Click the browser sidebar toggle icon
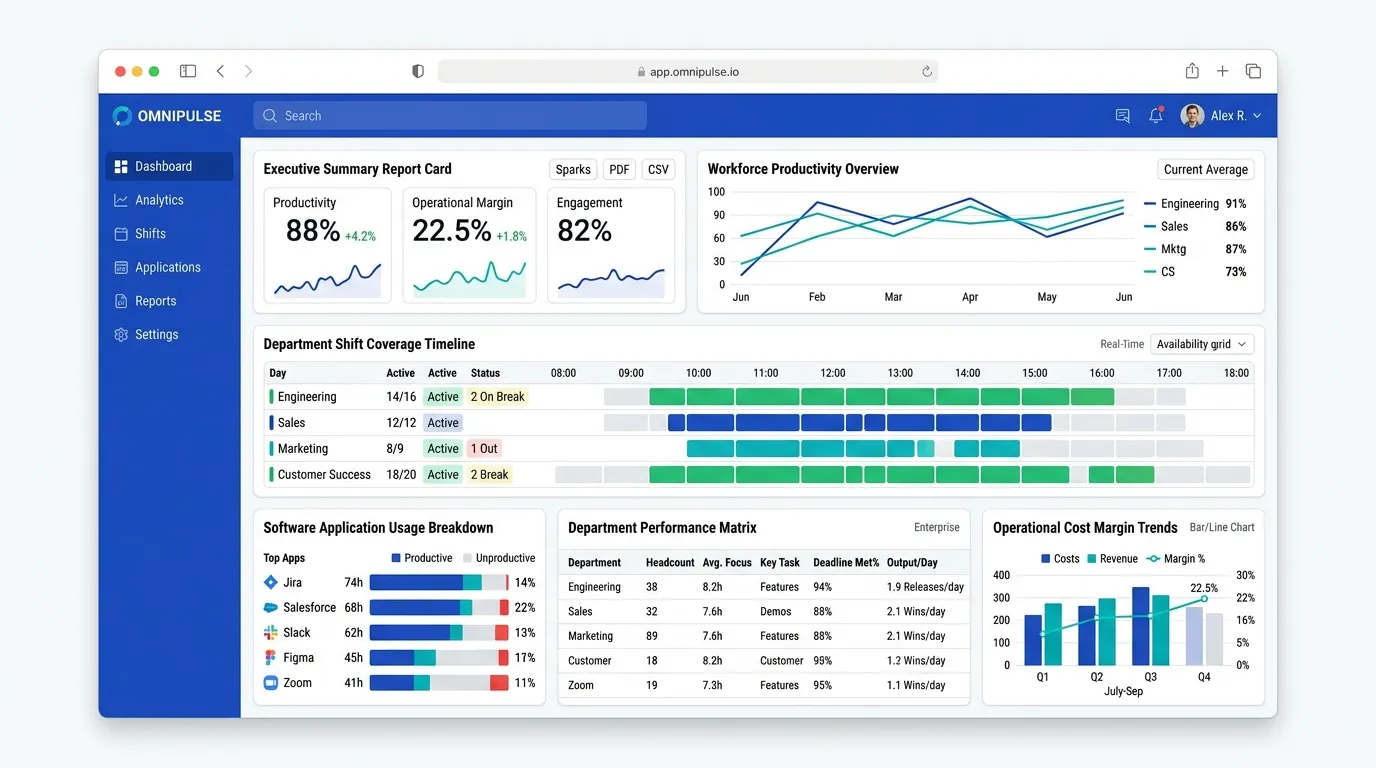Viewport: 1376px width, 768px height. click(188, 71)
